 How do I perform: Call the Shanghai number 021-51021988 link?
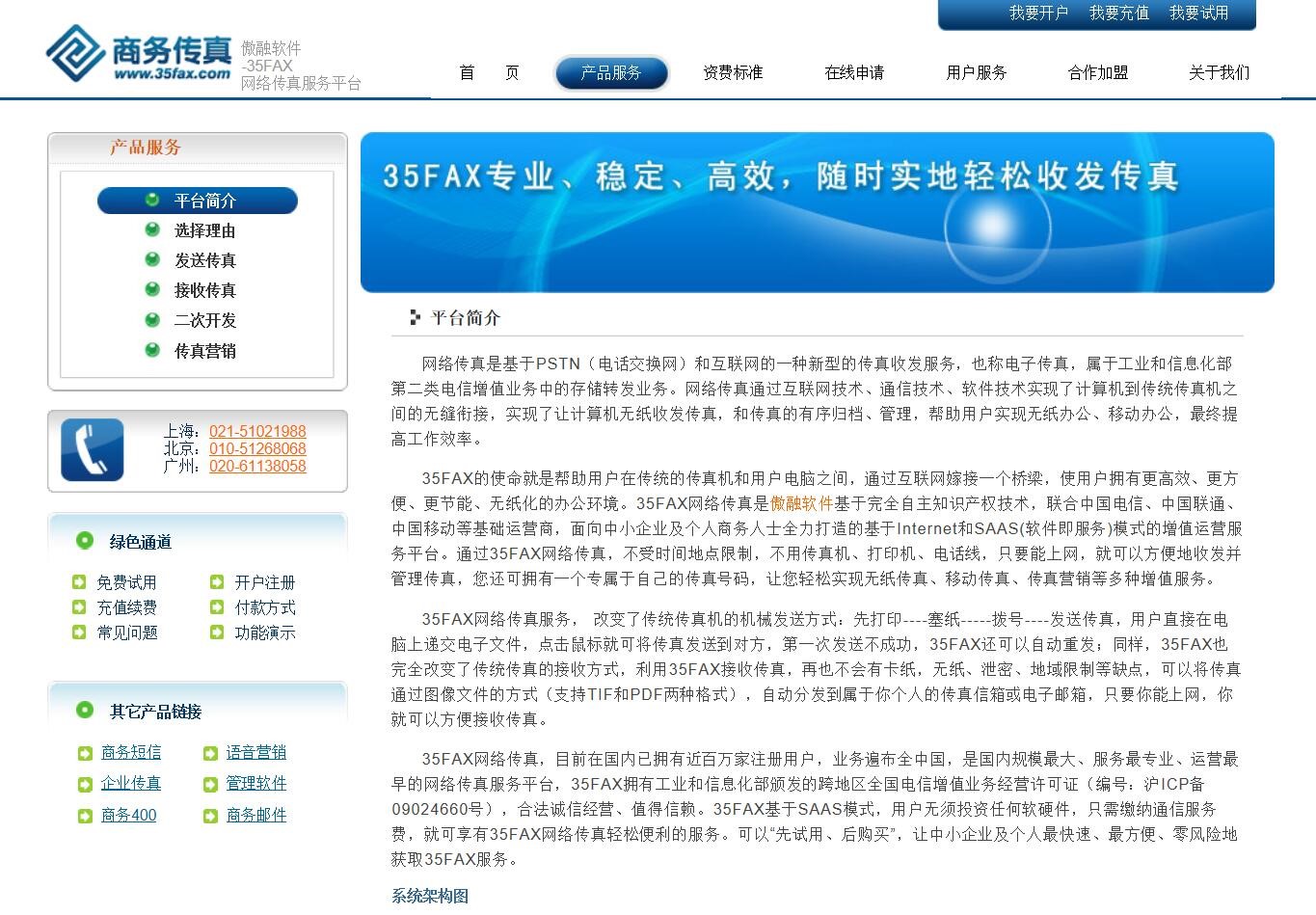[257, 432]
